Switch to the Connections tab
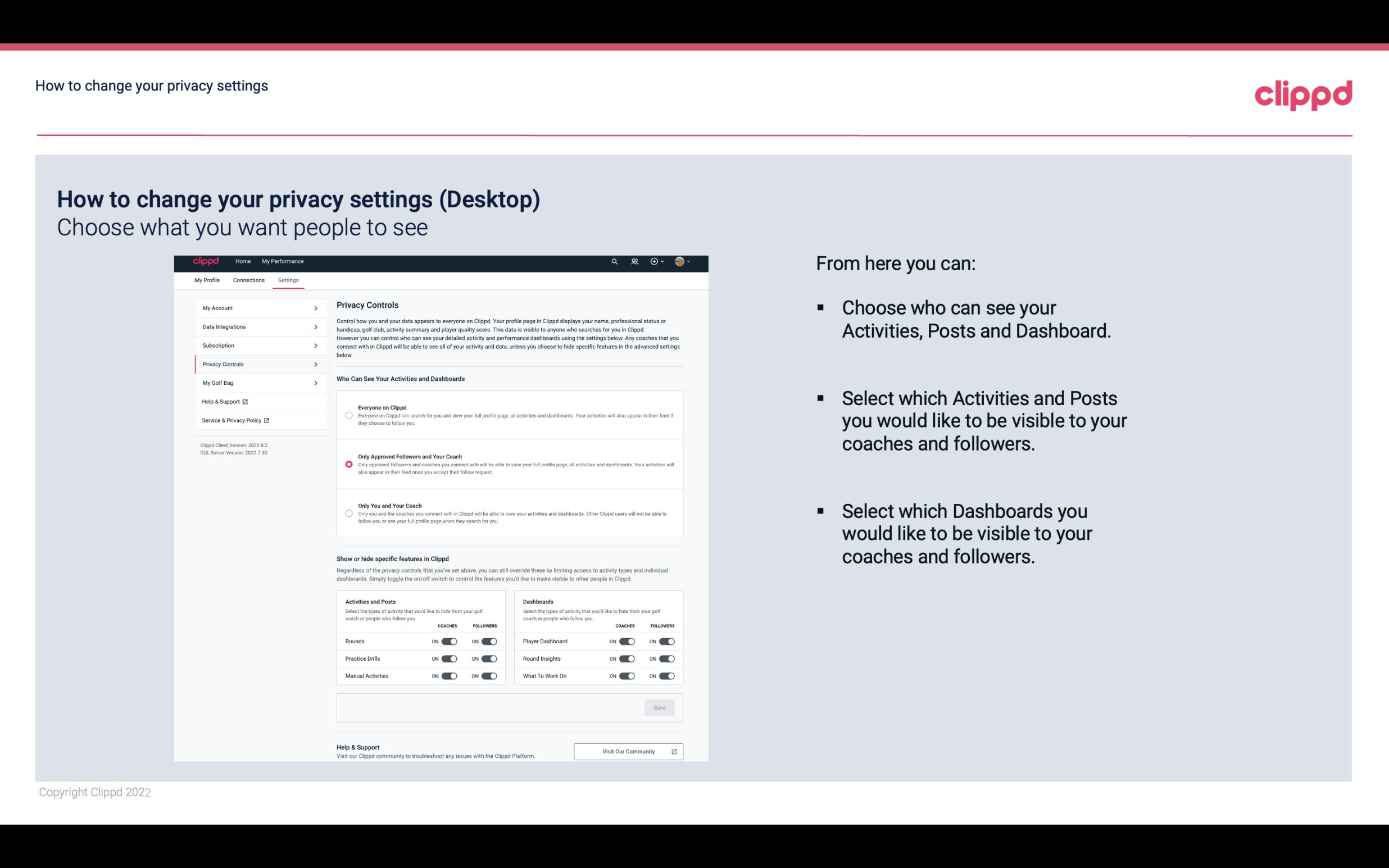Viewport: 1389px width, 868px height. [x=248, y=280]
